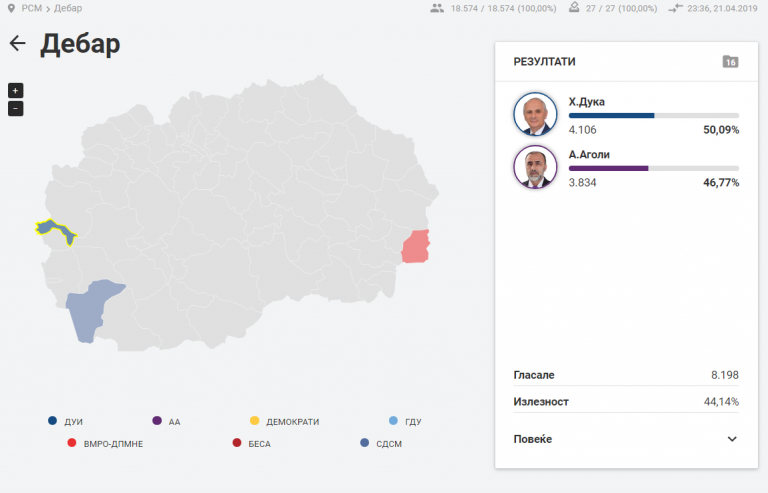Click the location pin icon in the breadcrumb

[x=11, y=8]
